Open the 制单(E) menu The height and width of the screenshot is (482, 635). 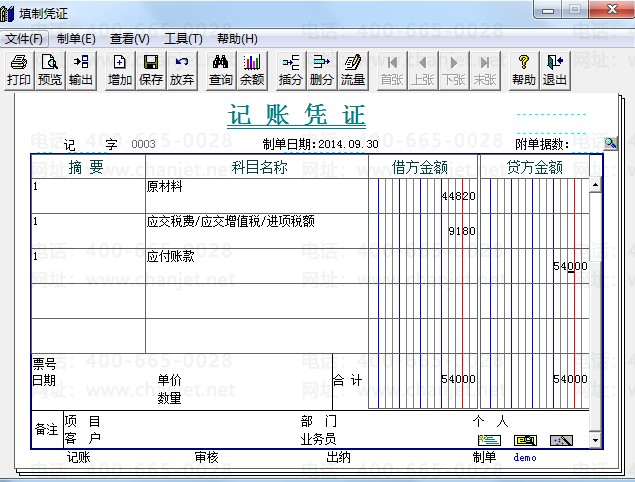pos(76,39)
